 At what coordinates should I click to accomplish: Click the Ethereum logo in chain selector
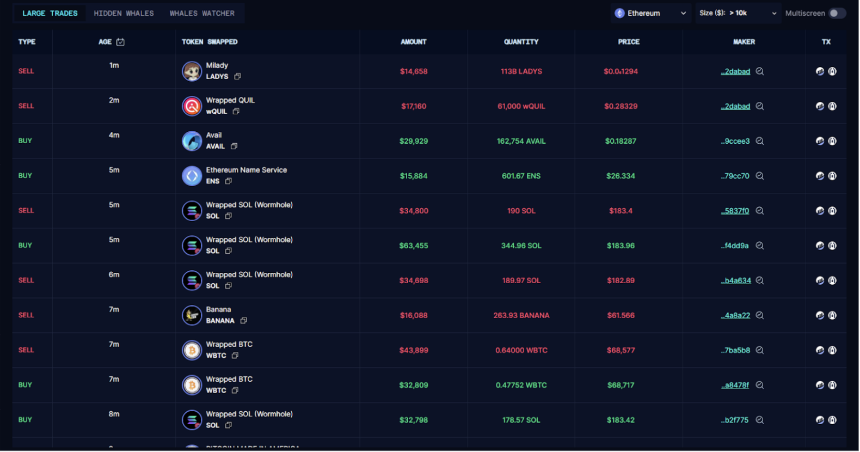620,13
